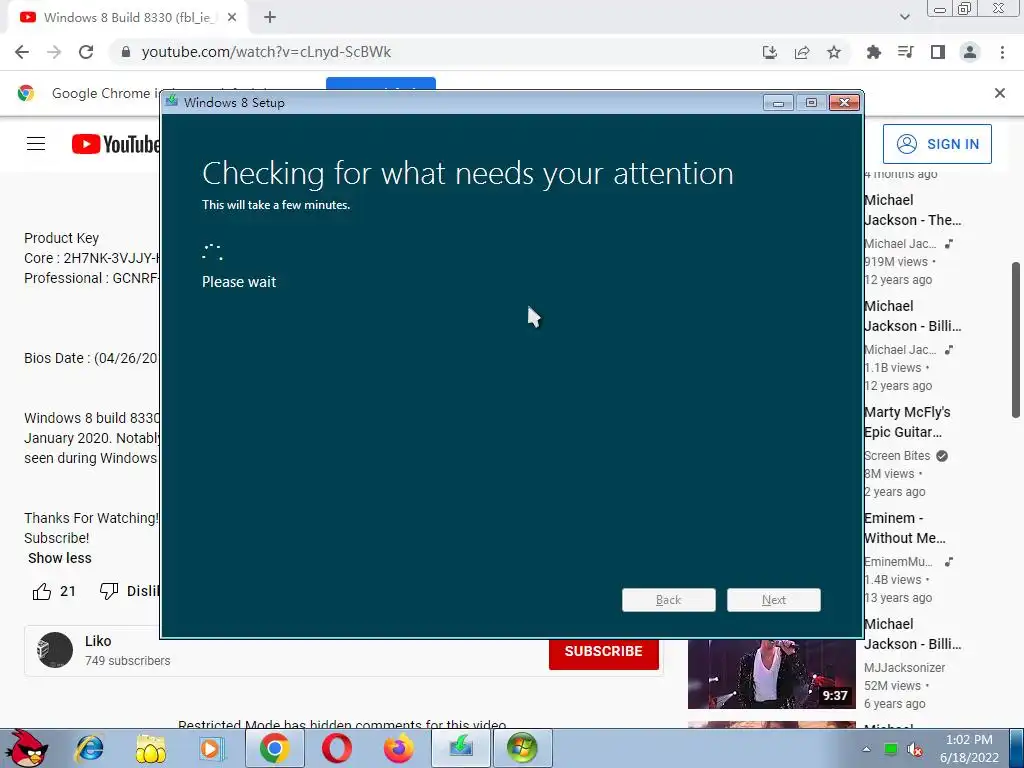
Task: Open the media controls icon in Chrome toolbar
Action: [x=905, y=52]
